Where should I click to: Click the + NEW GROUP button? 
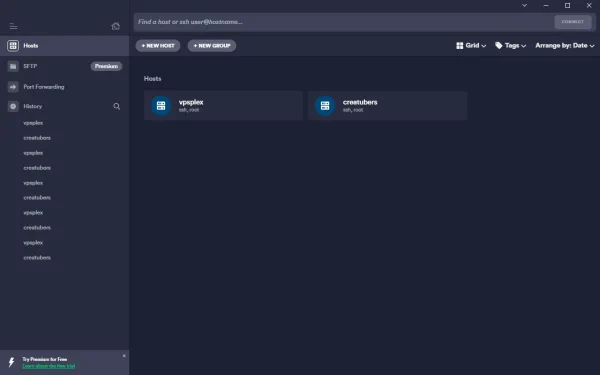[212, 46]
